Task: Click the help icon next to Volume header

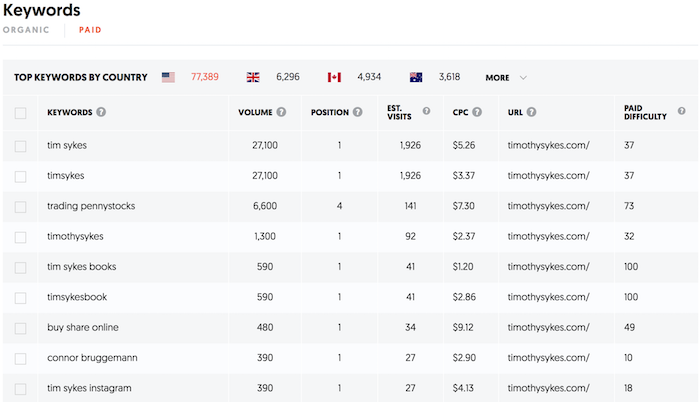Action: pos(281,112)
